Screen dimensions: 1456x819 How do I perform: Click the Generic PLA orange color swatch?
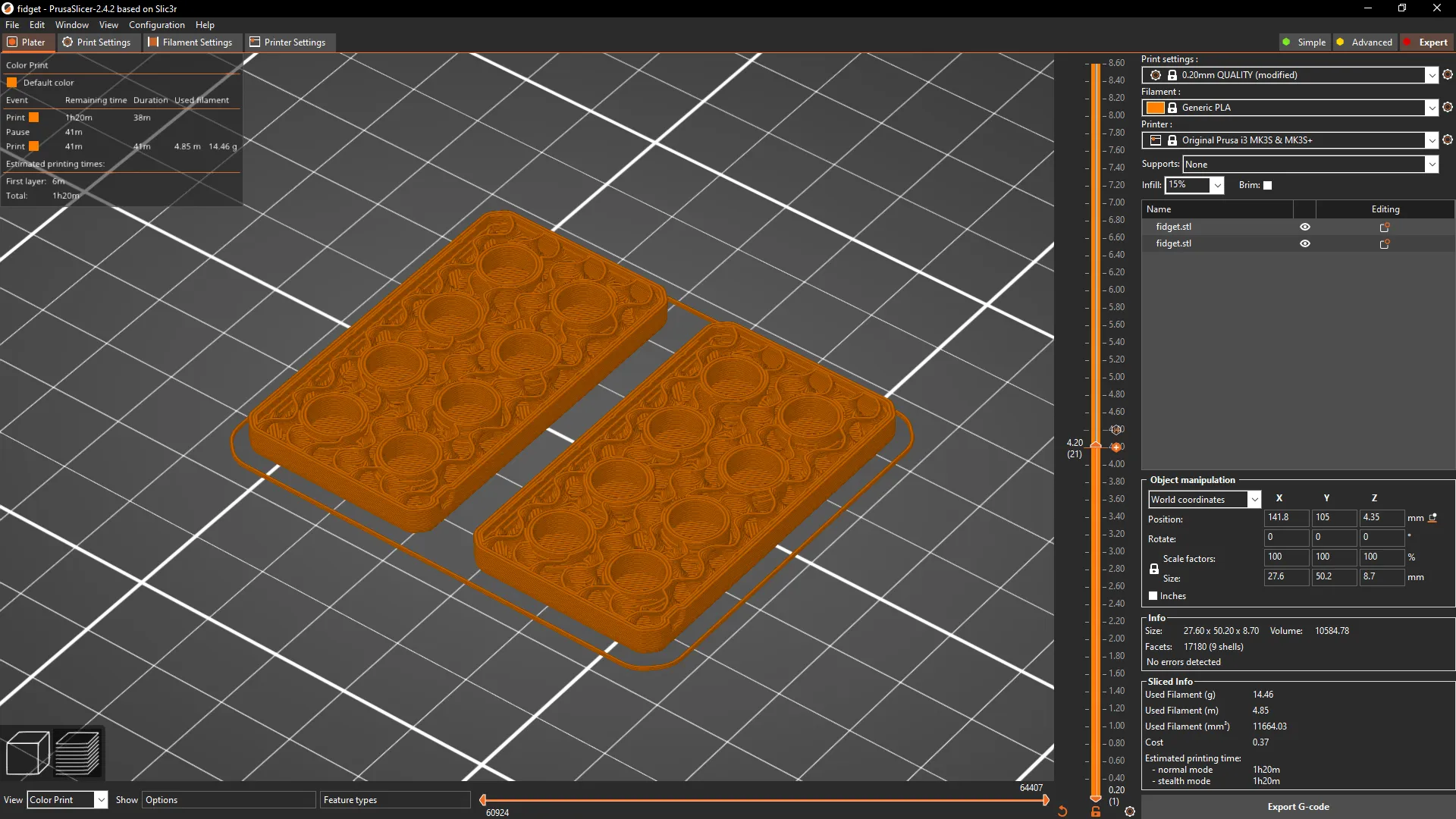[x=1155, y=108]
